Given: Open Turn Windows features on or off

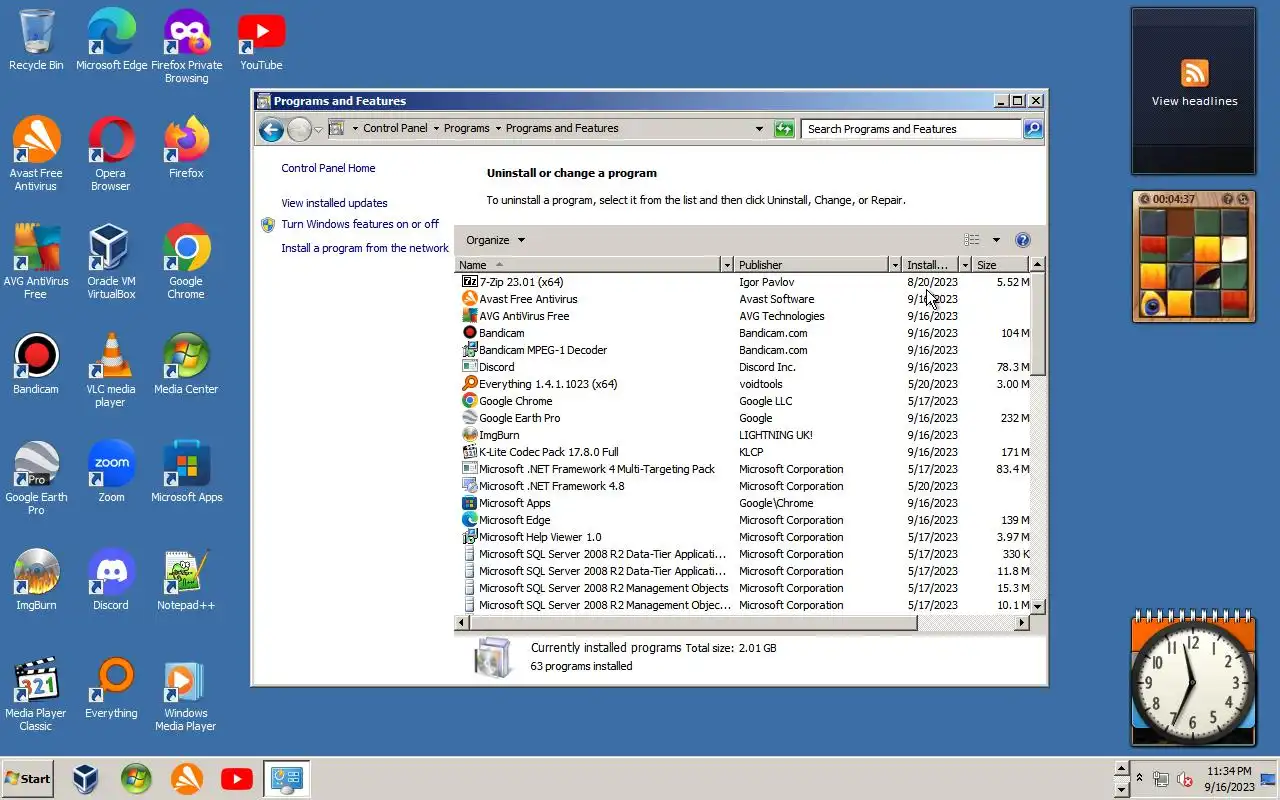Looking at the screenshot, I should pyautogui.click(x=360, y=224).
